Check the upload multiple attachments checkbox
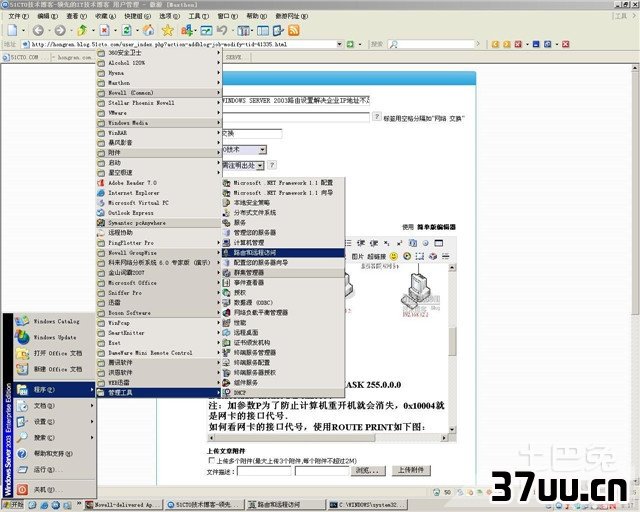Screen dimensions: 640x512 tap(211, 460)
